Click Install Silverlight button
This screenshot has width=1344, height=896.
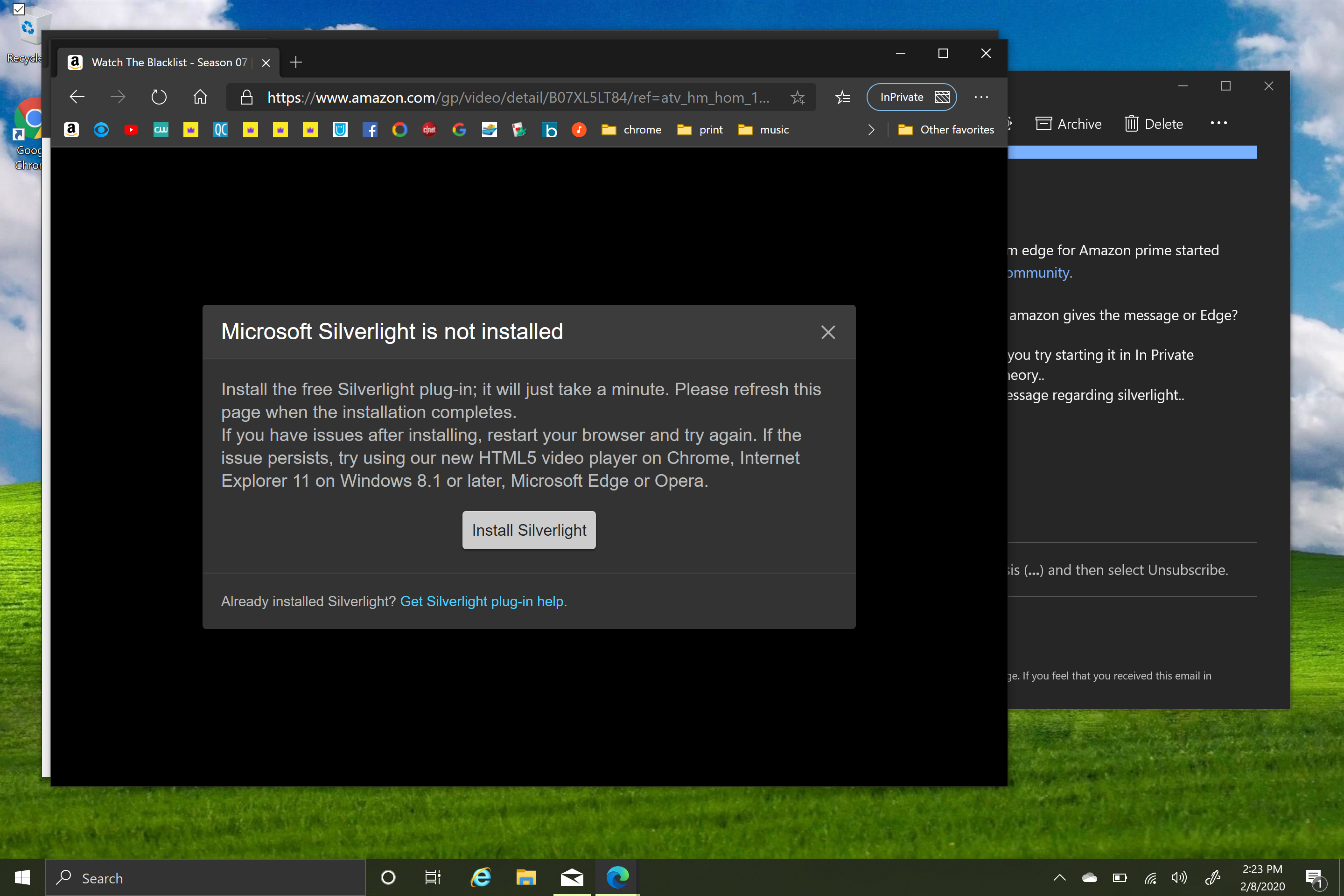click(x=529, y=530)
